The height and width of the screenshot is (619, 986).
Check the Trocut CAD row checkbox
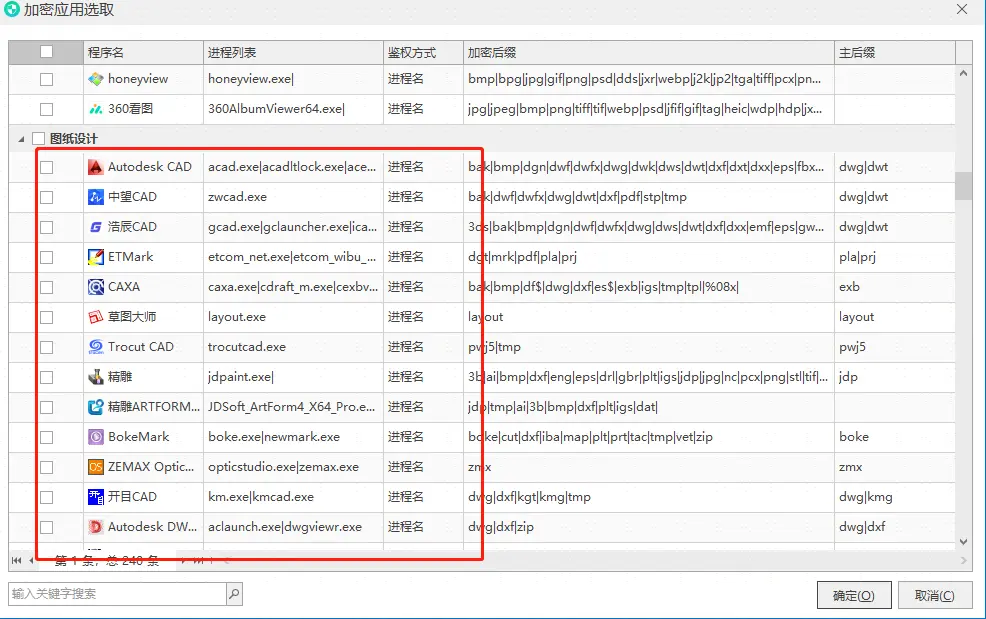coord(47,347)
